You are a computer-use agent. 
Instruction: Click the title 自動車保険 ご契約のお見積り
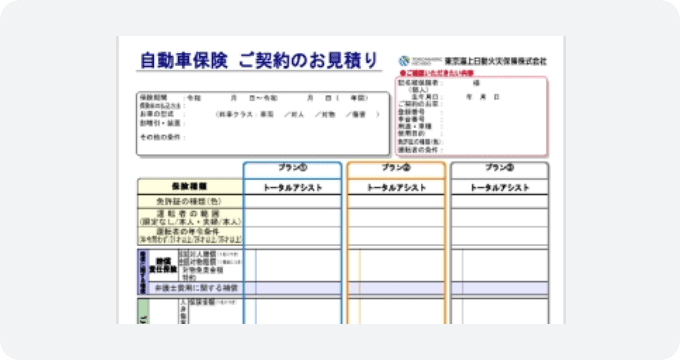coord(259,61)
